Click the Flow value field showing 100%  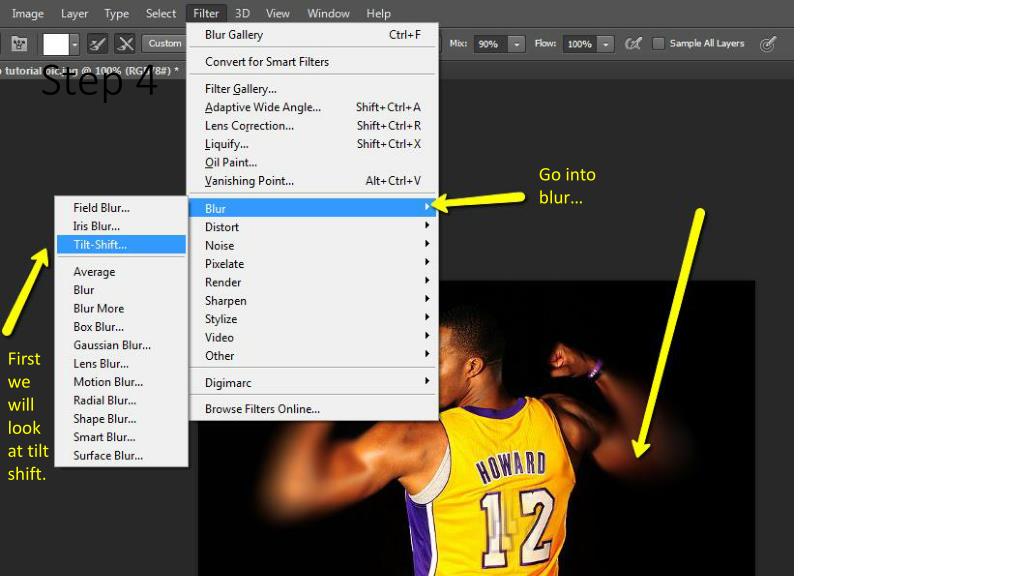(x=580, y=44)
